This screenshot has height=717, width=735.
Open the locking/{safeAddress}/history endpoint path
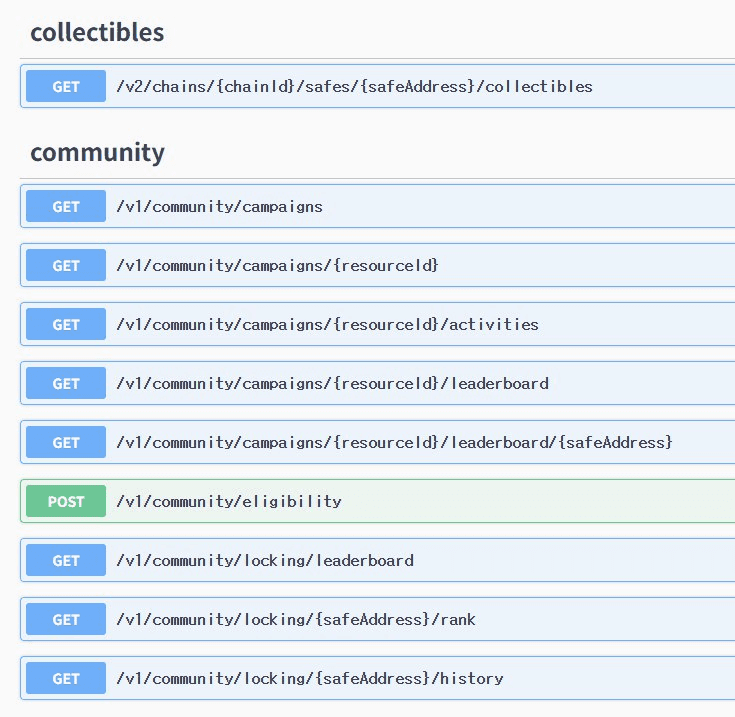(x=309, y=678)
